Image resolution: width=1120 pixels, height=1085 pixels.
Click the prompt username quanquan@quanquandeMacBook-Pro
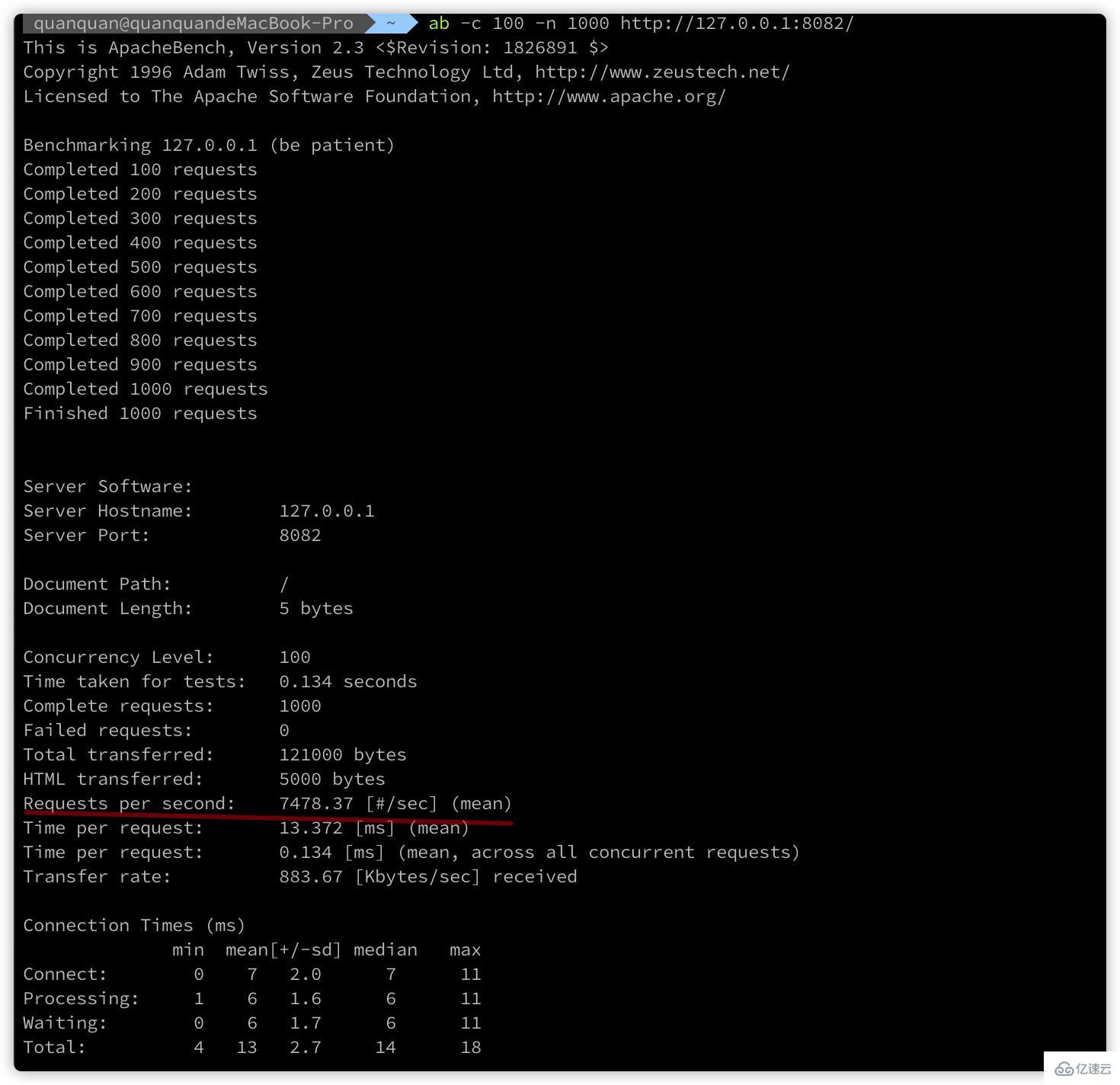[194, 23]
